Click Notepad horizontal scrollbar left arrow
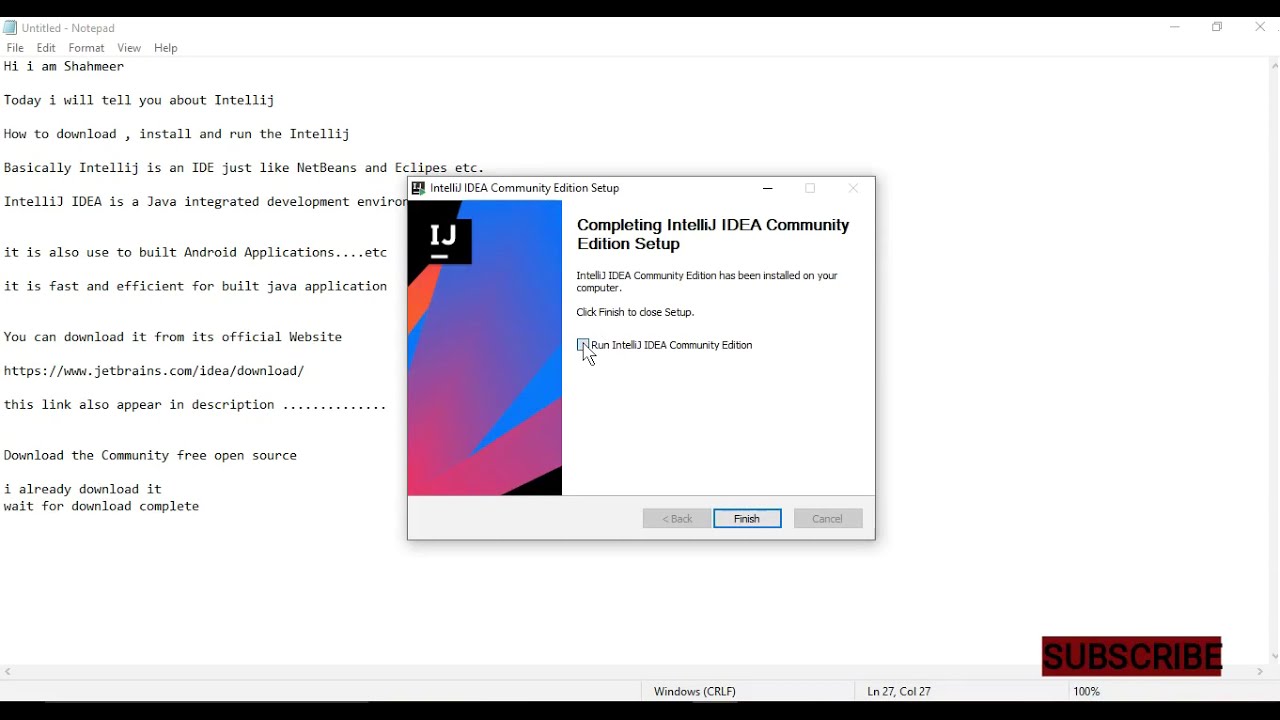 [8, 673]
